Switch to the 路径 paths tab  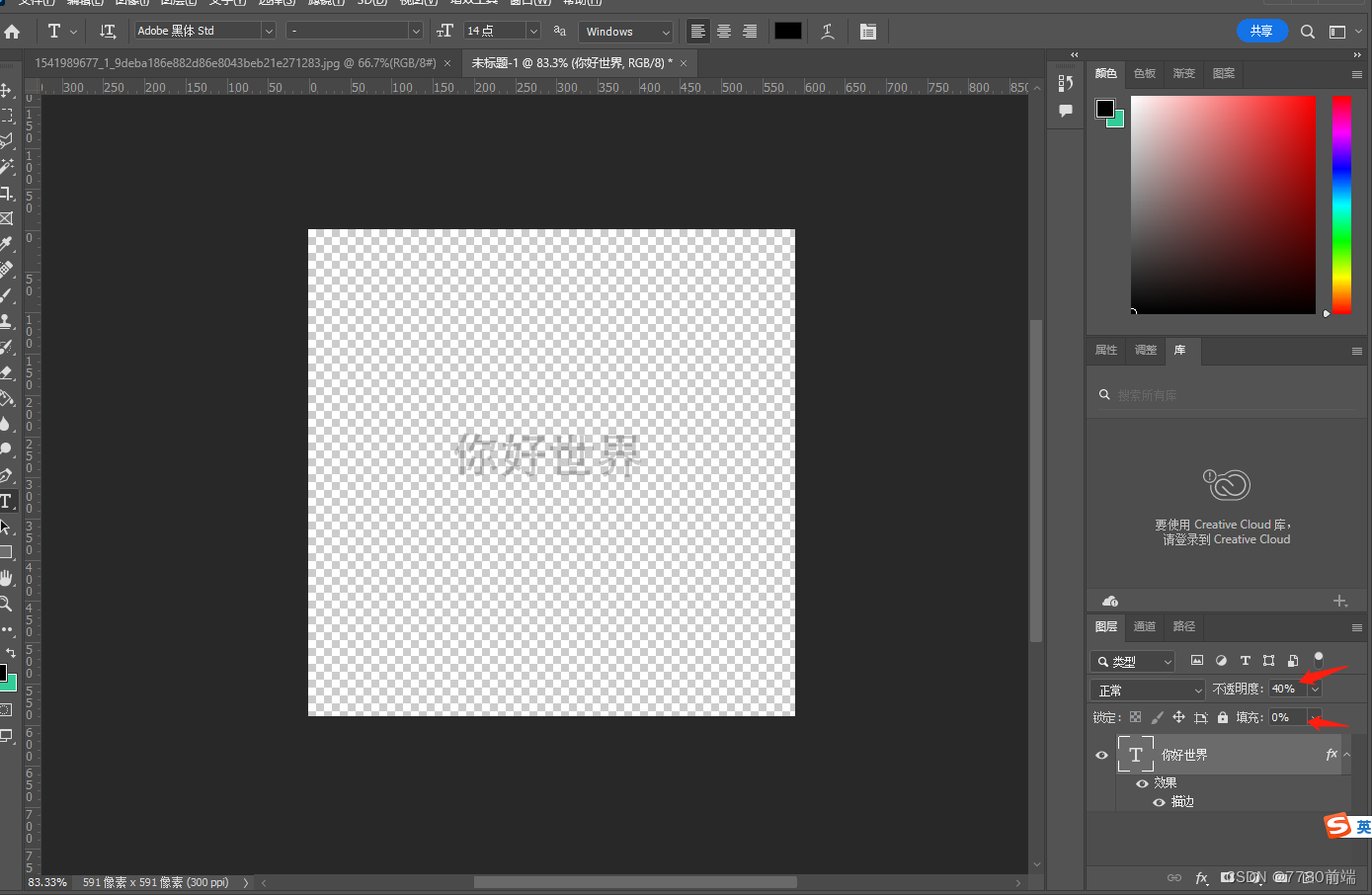[x=1184, y=627]
